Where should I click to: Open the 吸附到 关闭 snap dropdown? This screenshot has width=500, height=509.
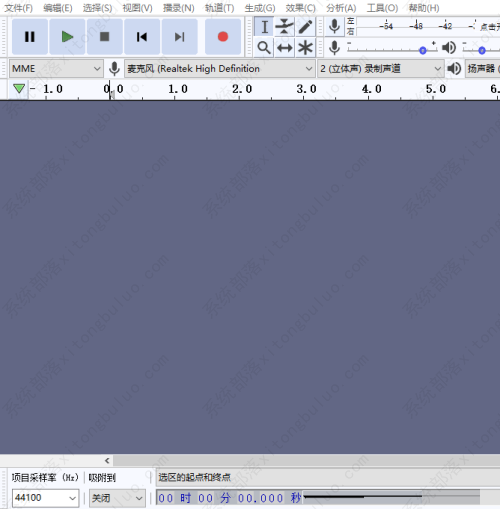(117, 498)
